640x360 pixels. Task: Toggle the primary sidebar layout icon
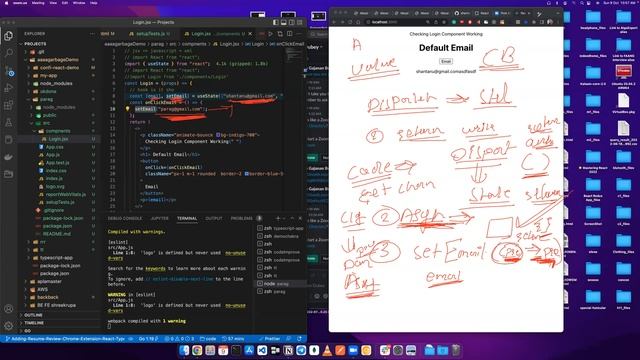[276, 22]
